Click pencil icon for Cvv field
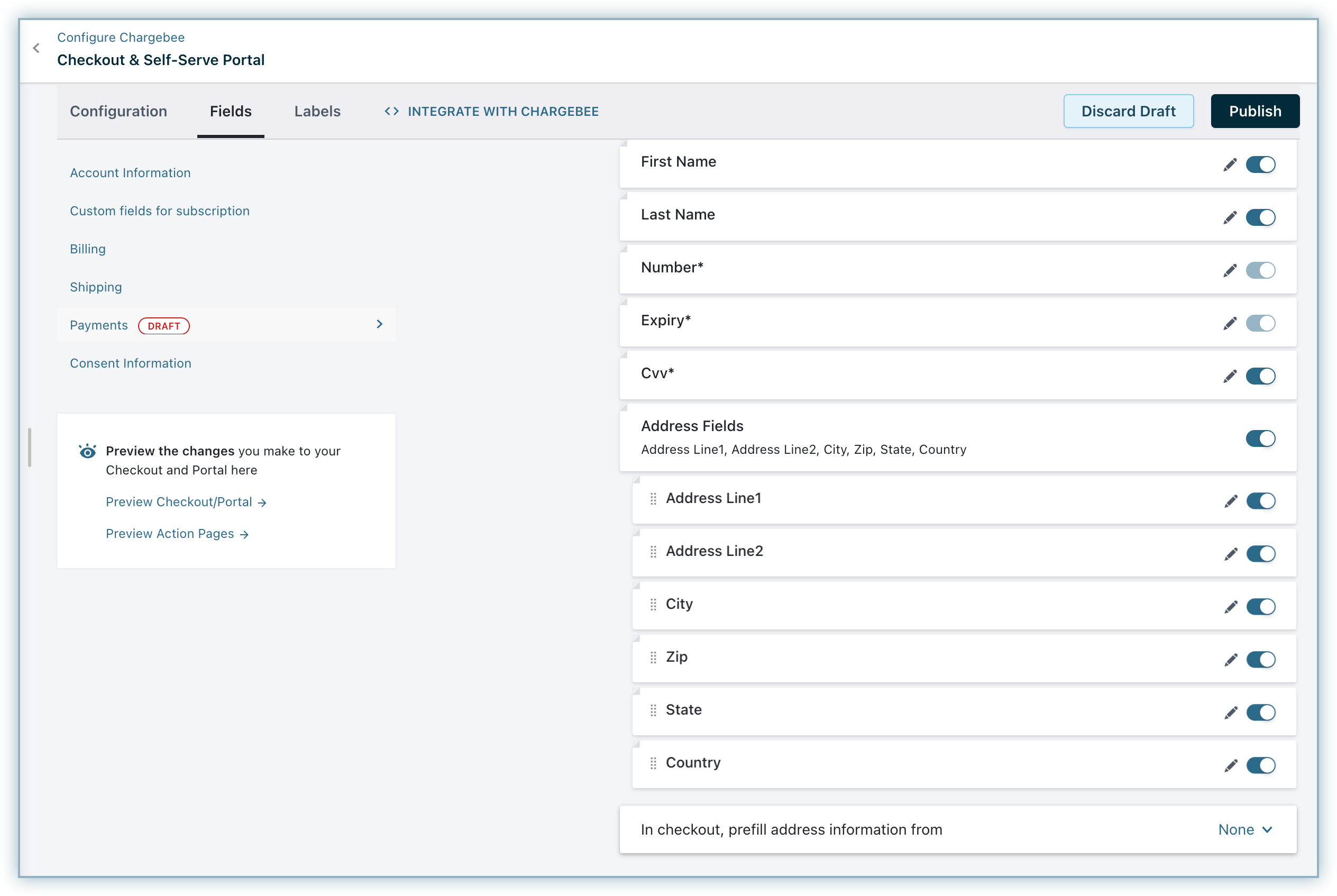The height and width of the screenshot is (896, 1337). coord(1230,377)
